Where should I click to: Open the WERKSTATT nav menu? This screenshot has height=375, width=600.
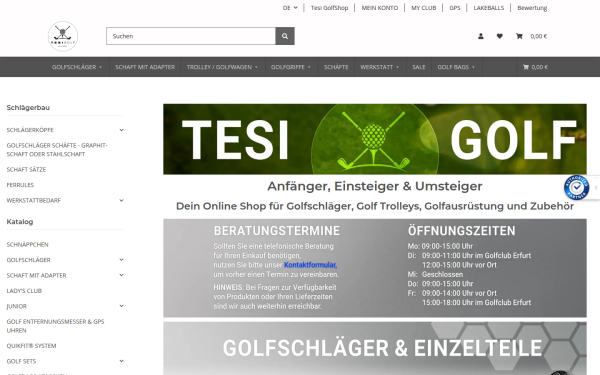coord(380,67)
